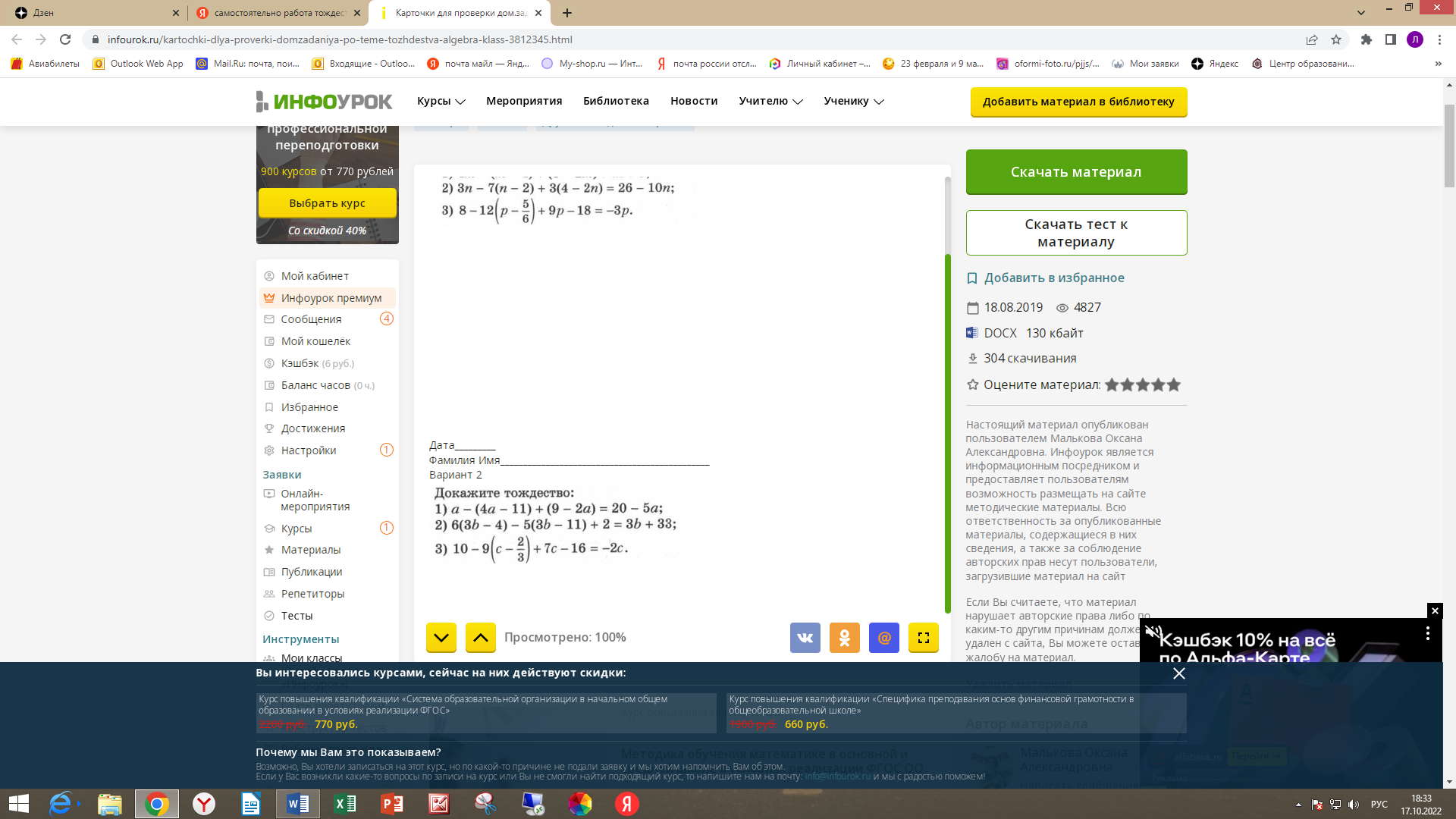
Task: Open fullscreen document view icon
Action: coord(923,638)
